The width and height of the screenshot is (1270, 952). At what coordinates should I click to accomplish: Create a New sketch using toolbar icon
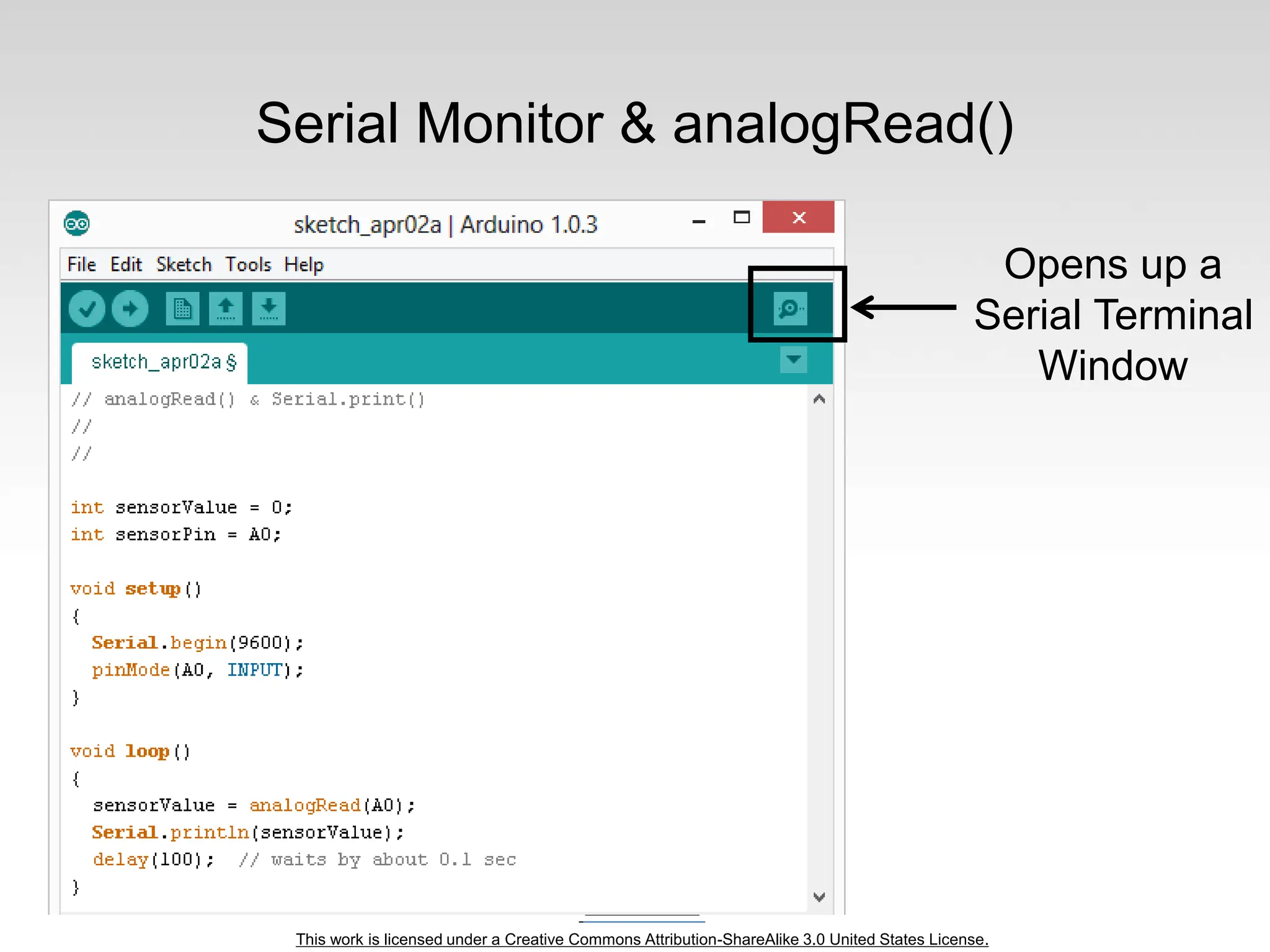click(x=182, y=308)
